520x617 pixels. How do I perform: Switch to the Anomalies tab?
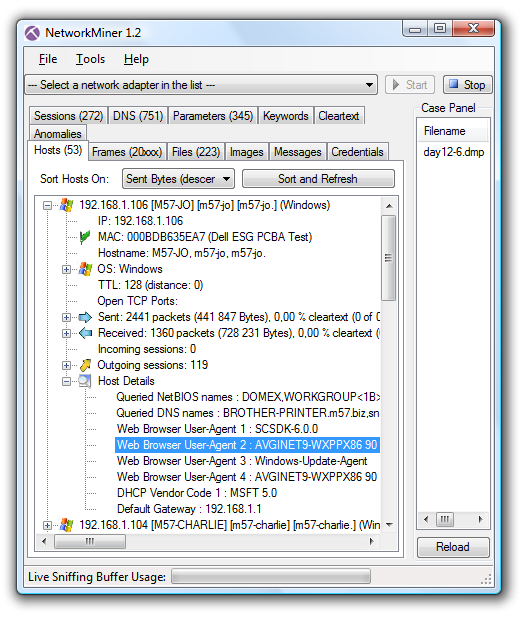click(58, 134)
